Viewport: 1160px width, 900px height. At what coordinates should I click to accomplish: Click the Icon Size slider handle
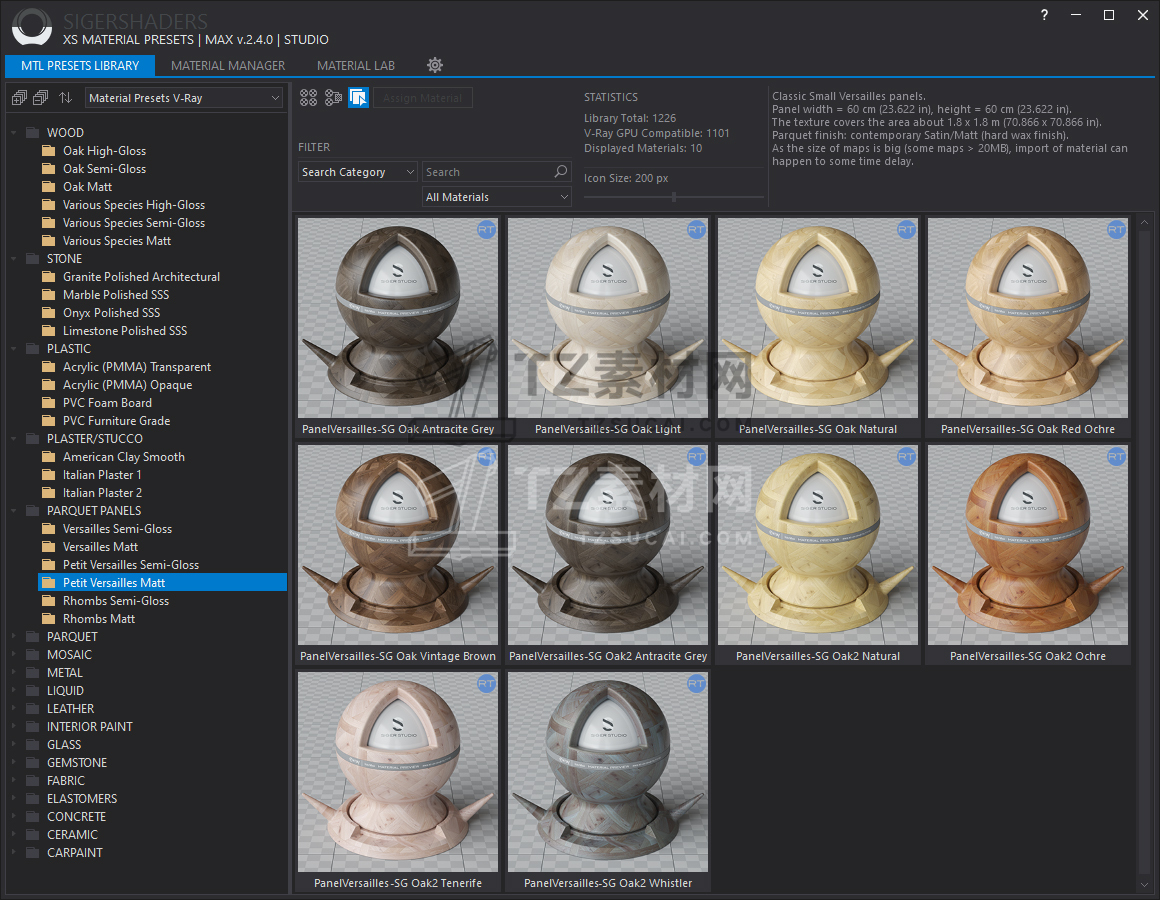[x=673, y=197]
